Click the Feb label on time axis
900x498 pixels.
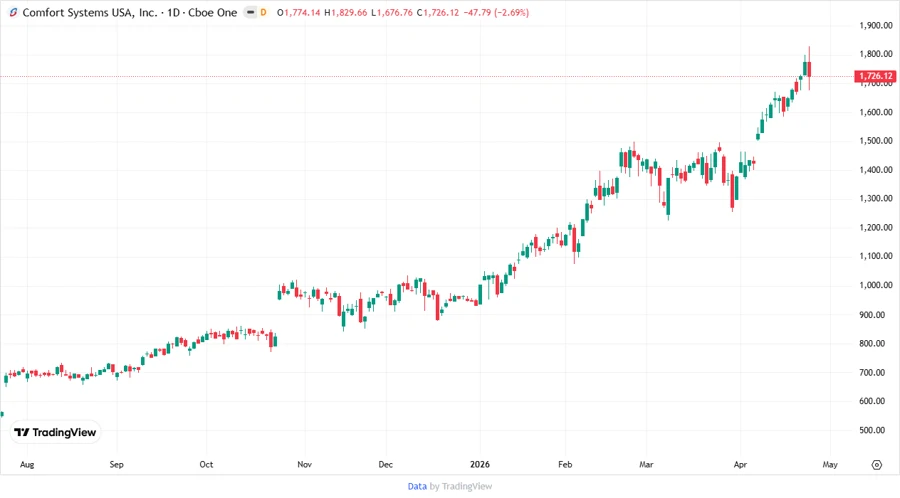coord(565,464)
